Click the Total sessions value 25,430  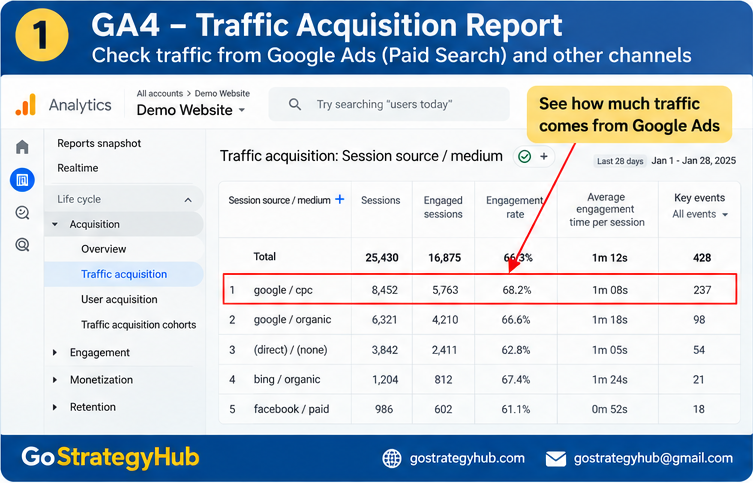(382, 258)
